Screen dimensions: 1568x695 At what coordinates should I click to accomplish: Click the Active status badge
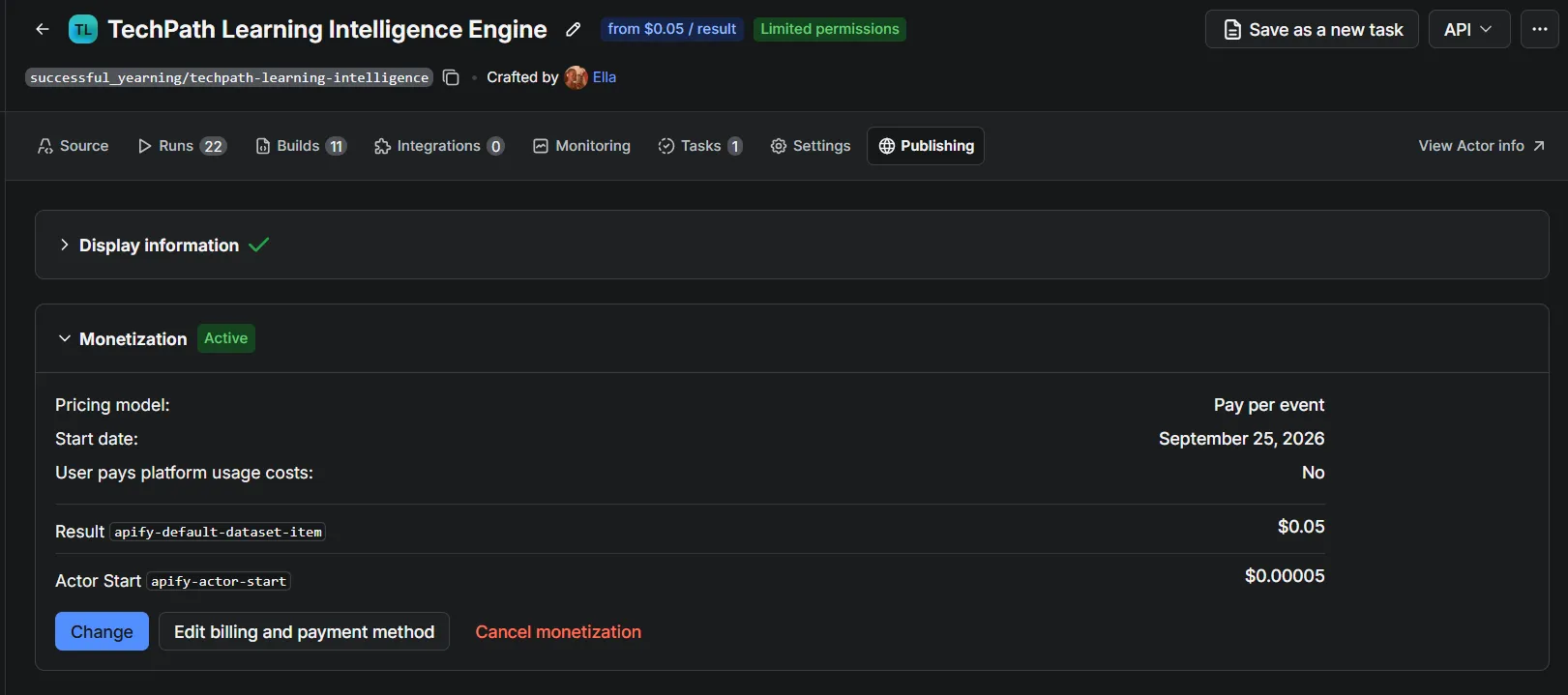(226, 338)
